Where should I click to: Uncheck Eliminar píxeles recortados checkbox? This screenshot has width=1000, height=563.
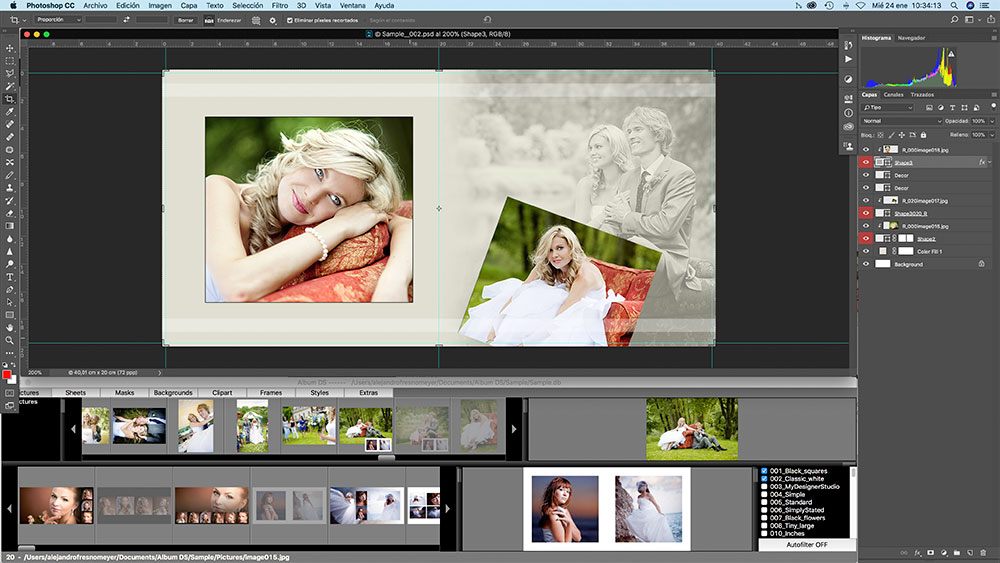[290, 20]
